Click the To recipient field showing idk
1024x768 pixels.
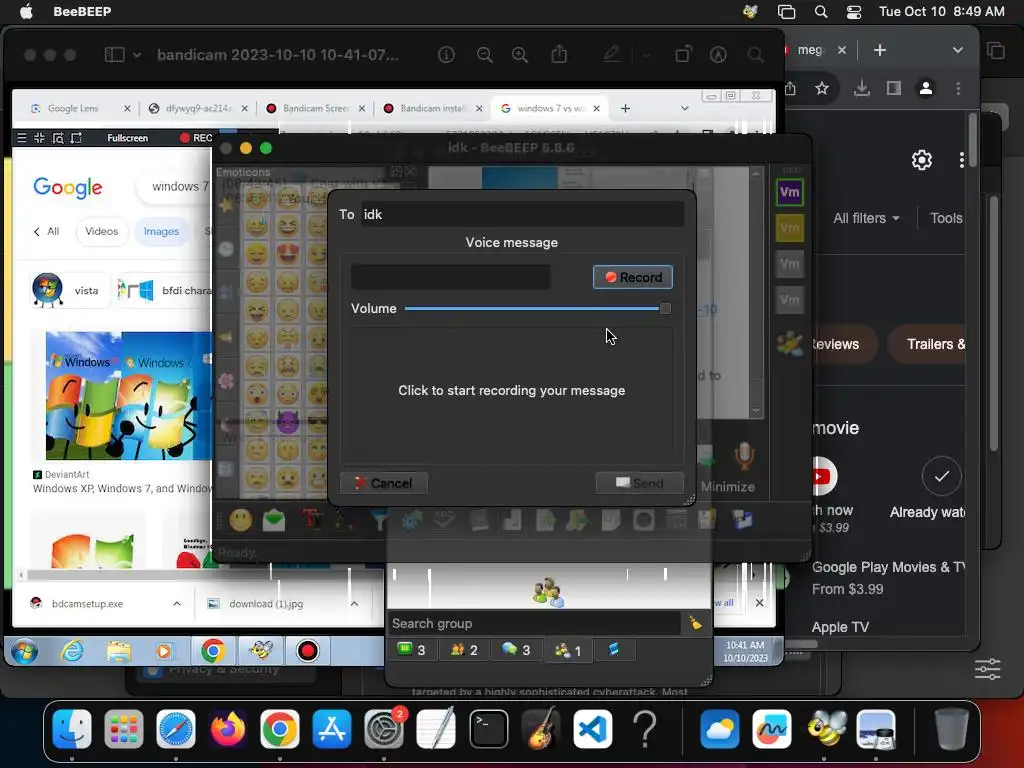(522, 214)
